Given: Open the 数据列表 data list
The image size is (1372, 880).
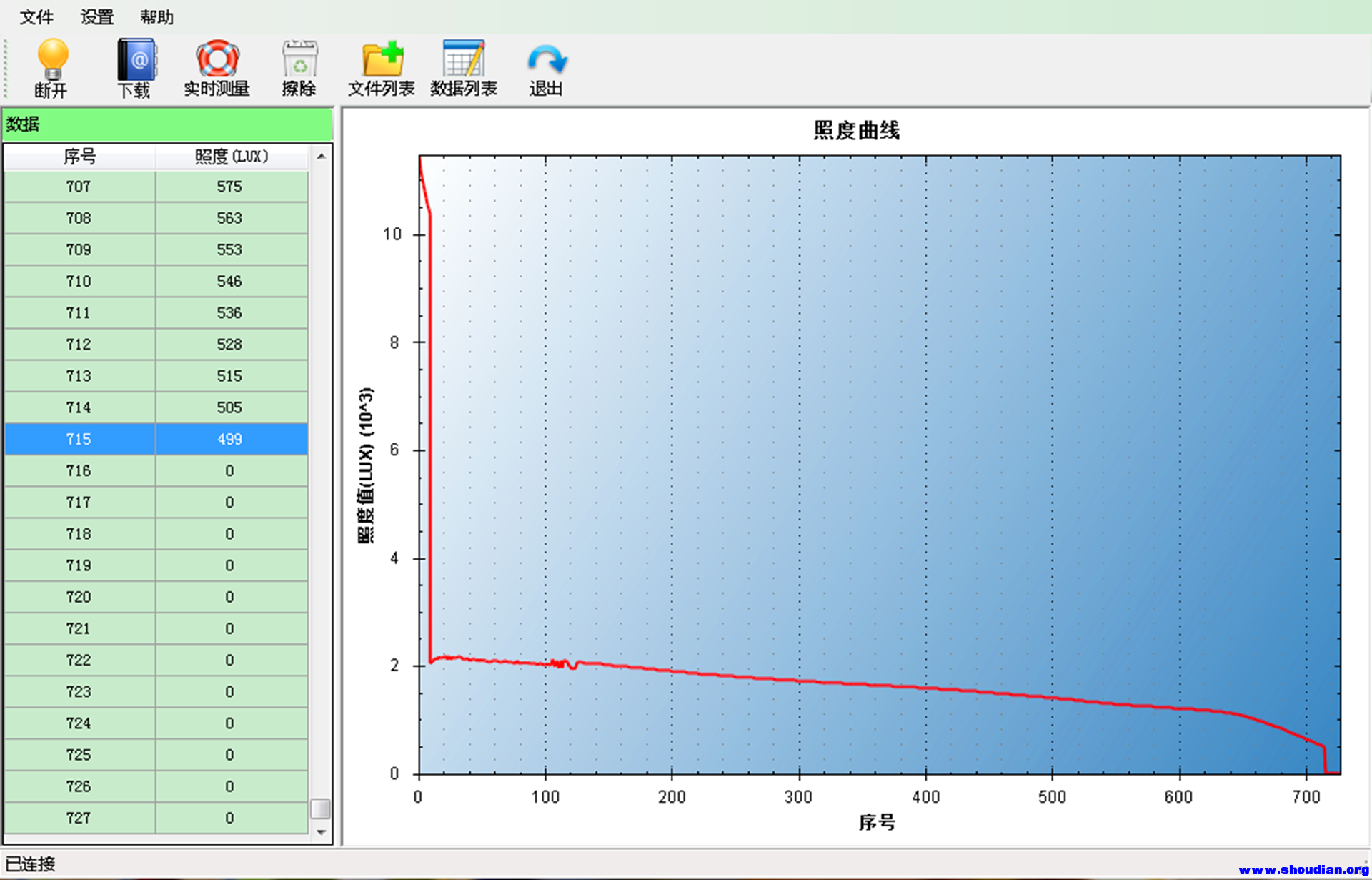Looking at the screenshot, I should (x=464, y=69).
